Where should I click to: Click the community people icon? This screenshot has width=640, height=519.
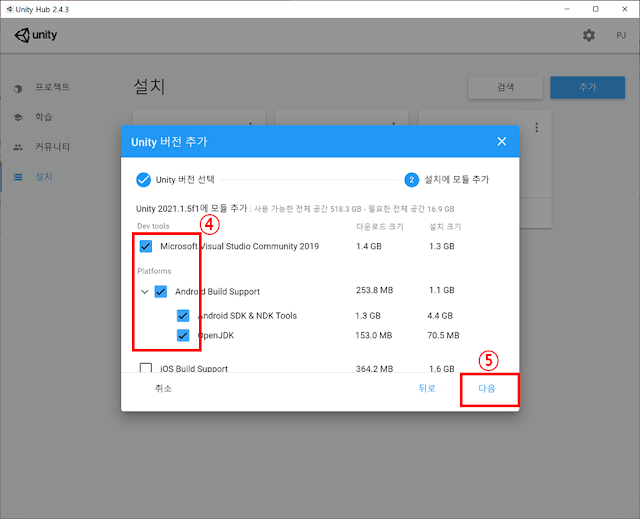pyautogui.click(x=18, y=147)
